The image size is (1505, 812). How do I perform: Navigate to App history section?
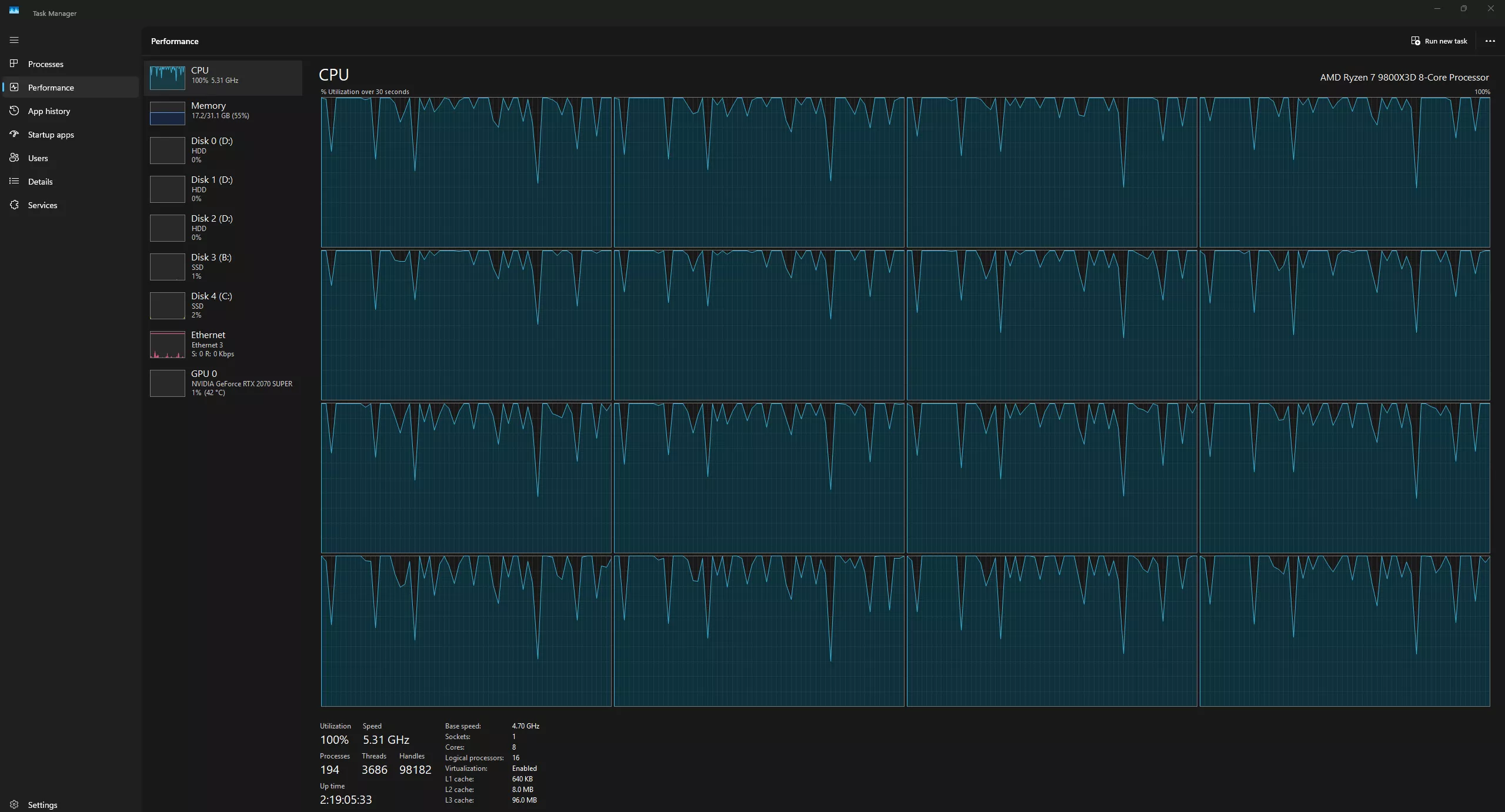(48, 111)
